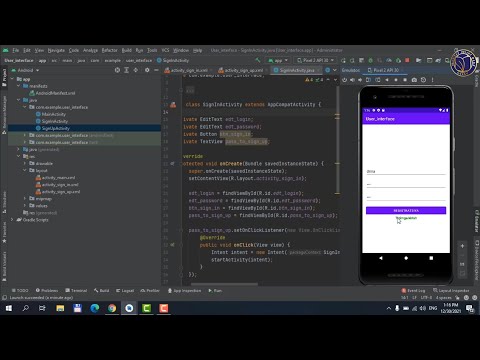
Task: Click the Collapse All icon in Project panel
Action: tap(136, 70)
